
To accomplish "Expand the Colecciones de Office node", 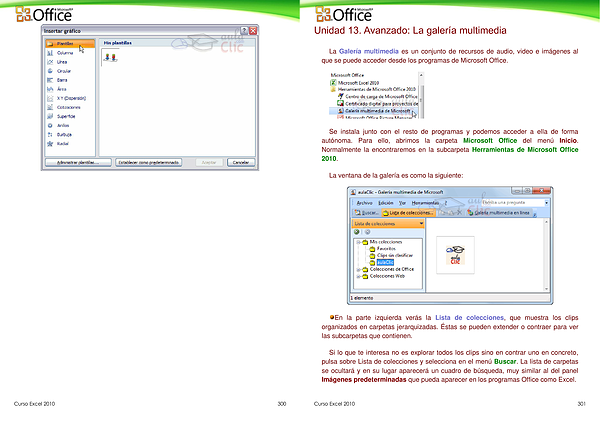I will click(x=359, y=269).
